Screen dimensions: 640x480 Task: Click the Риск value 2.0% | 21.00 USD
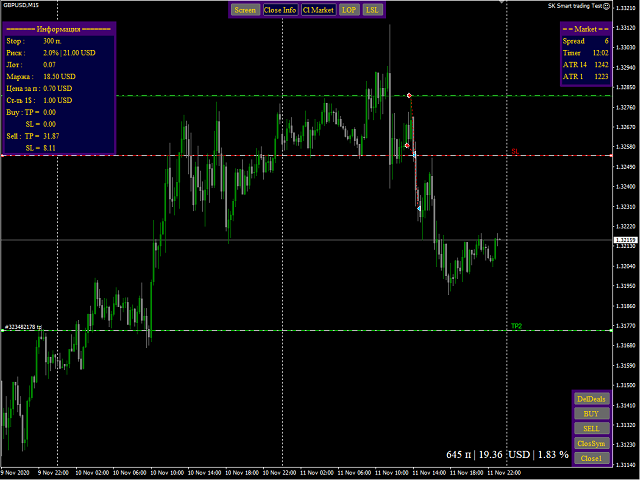[x=69, y=53]
